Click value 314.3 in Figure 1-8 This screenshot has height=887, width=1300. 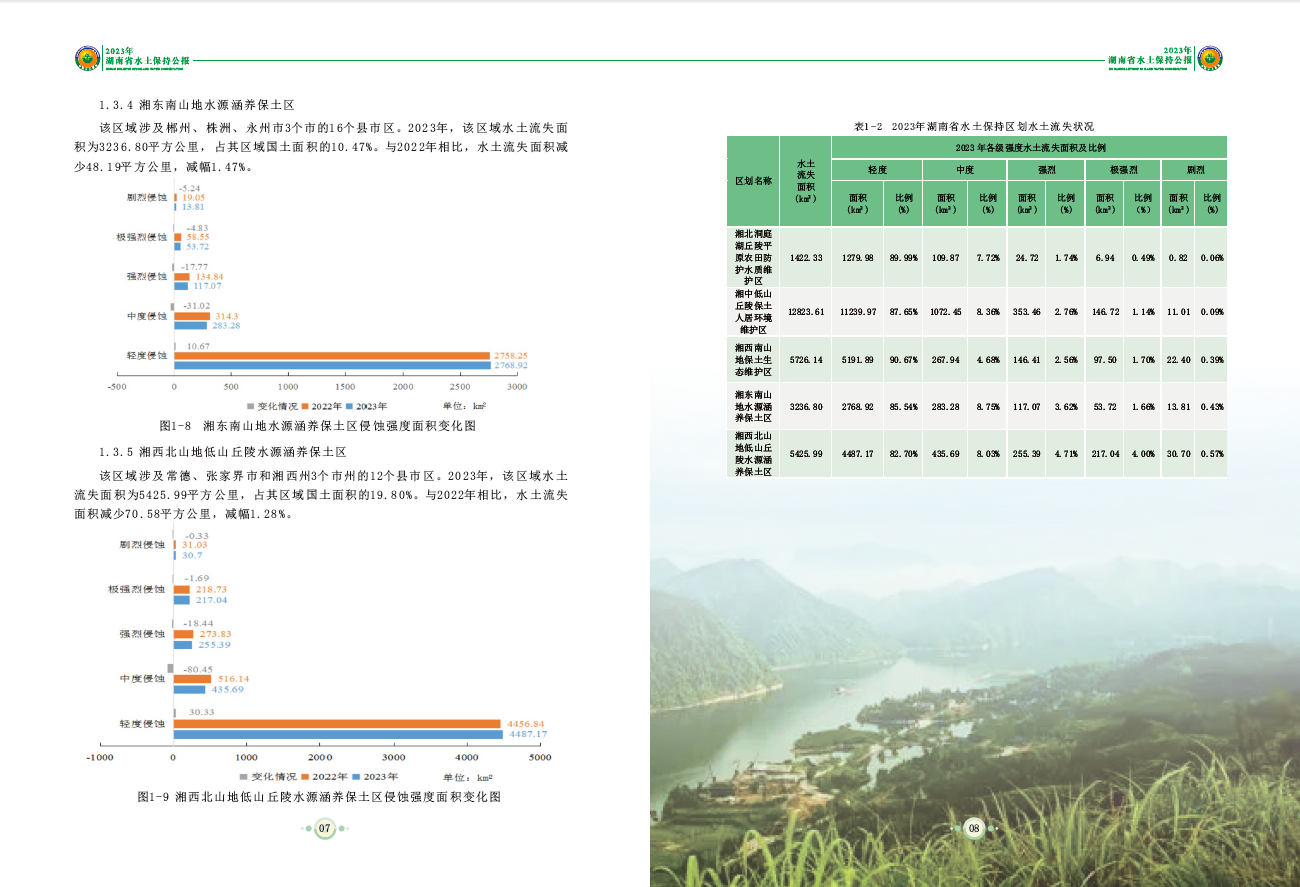pyautogui.click(x=227, y=316)
